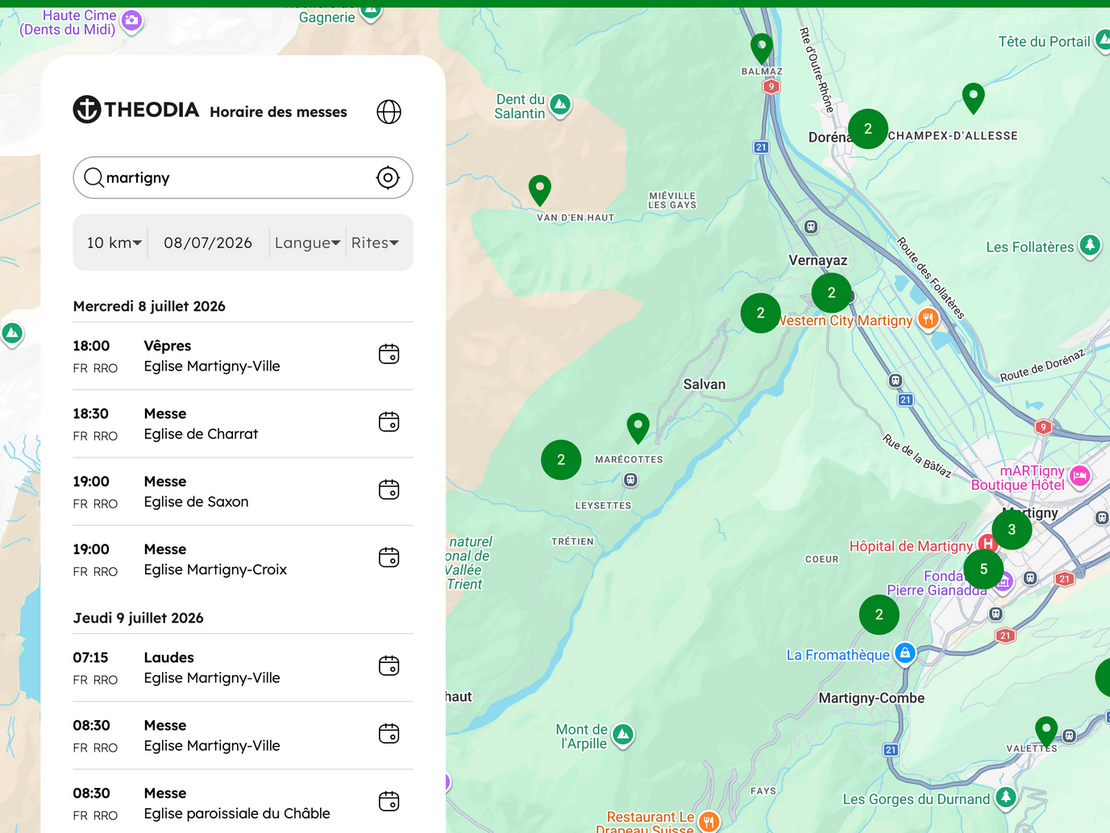Screen dimensions: 1110x833
Task: Open cluster of 2 under Vernayaz label
Action: point(832,292)
